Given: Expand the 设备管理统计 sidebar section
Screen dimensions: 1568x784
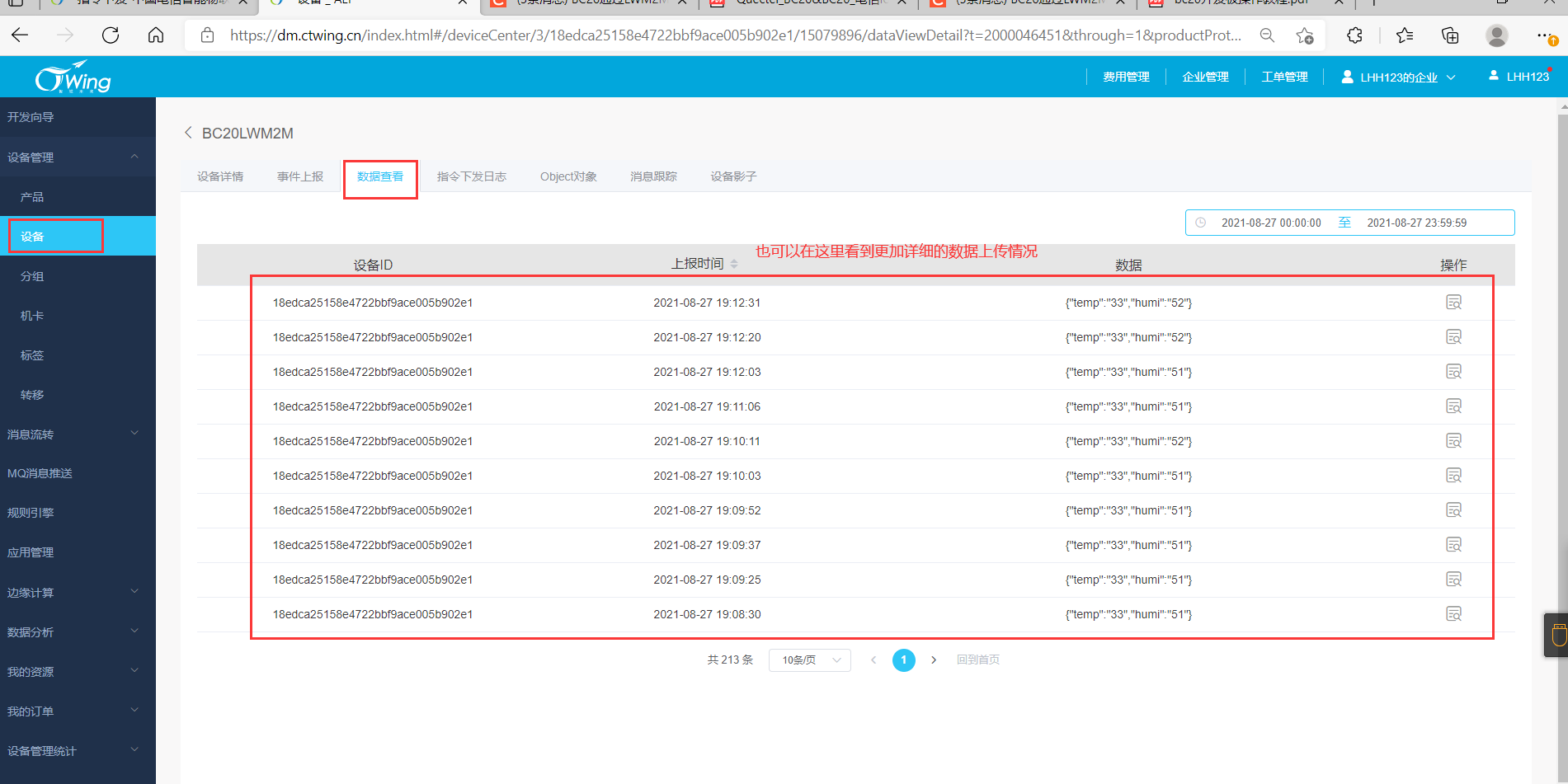Looking at the screenshot, I should [x=134, y=750].
